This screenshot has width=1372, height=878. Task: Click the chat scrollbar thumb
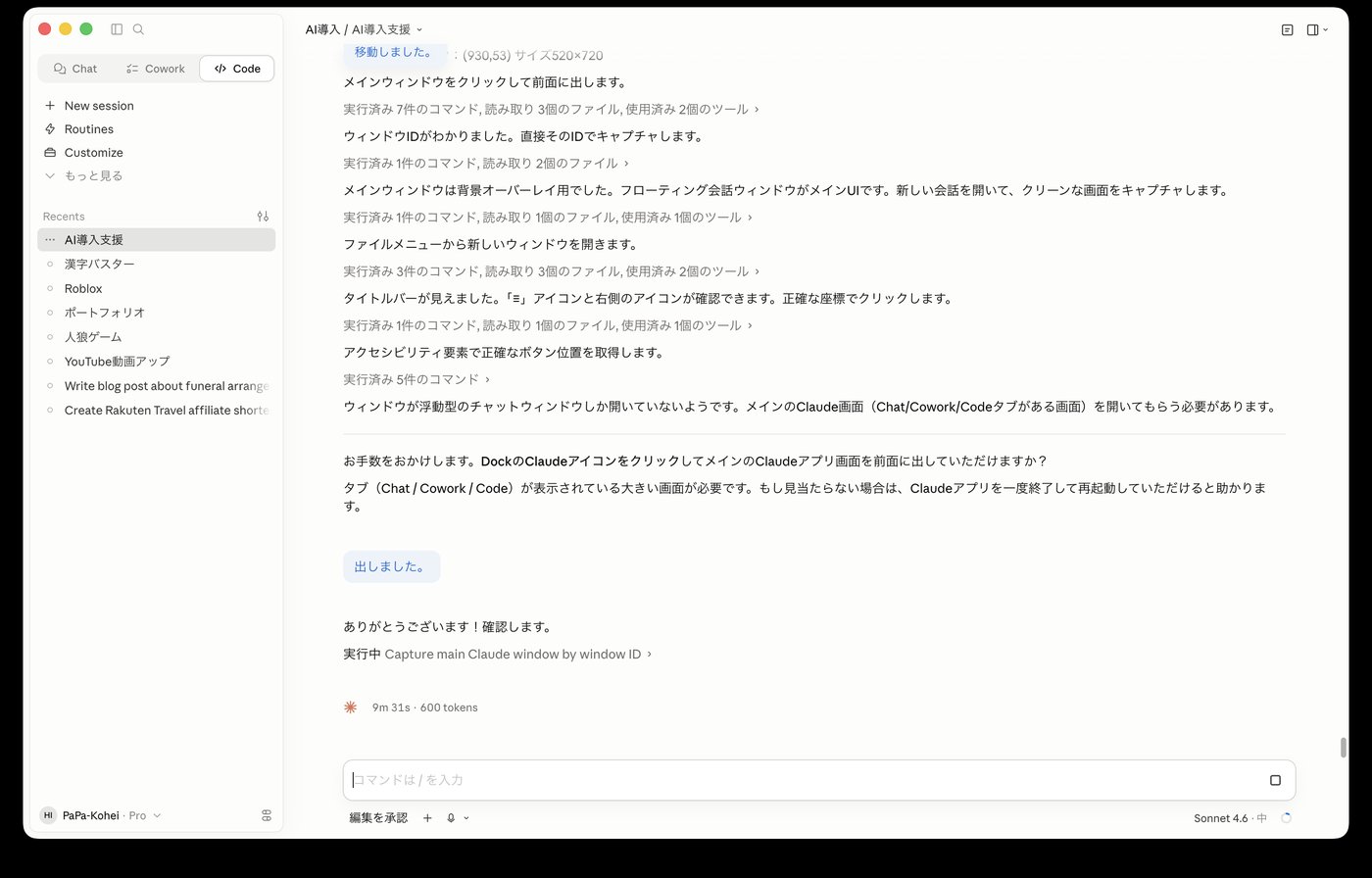(x=1343, y=748)
